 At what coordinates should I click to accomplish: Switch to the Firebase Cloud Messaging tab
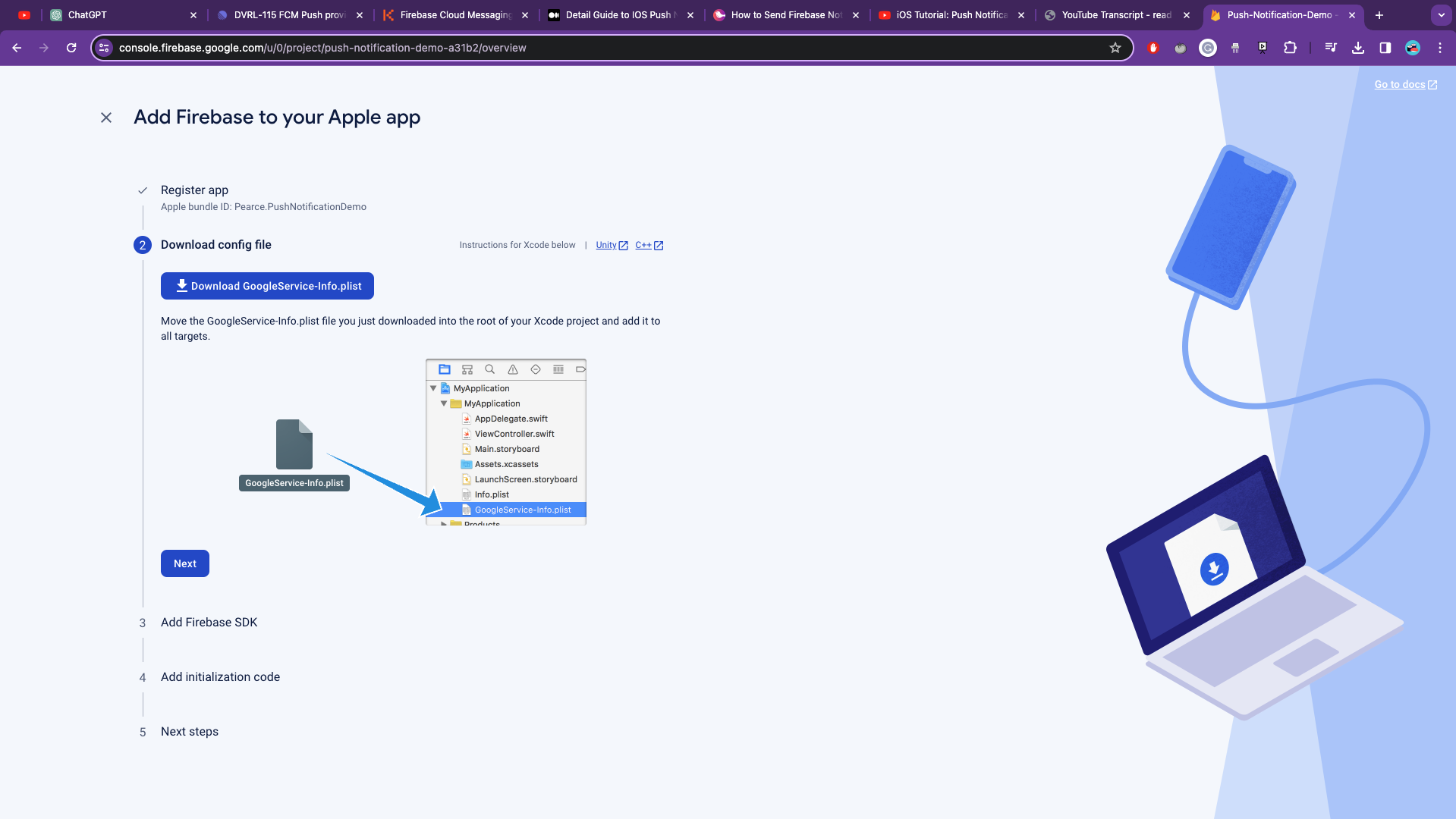pyautogui.click(x=455, y=15)
